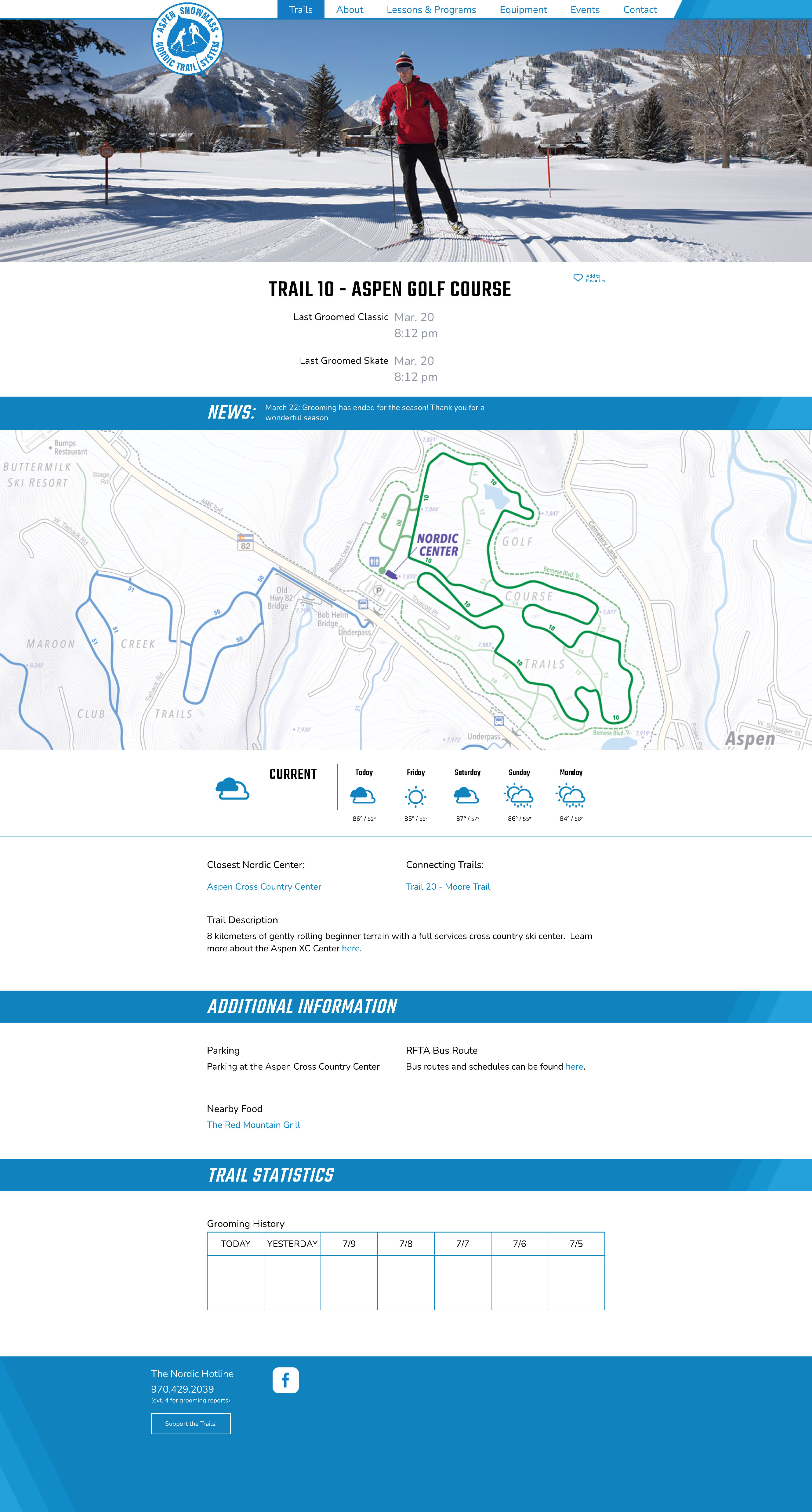Open the Events menu item
Screen dimensions: 812x1512
[x=585, y=9]
